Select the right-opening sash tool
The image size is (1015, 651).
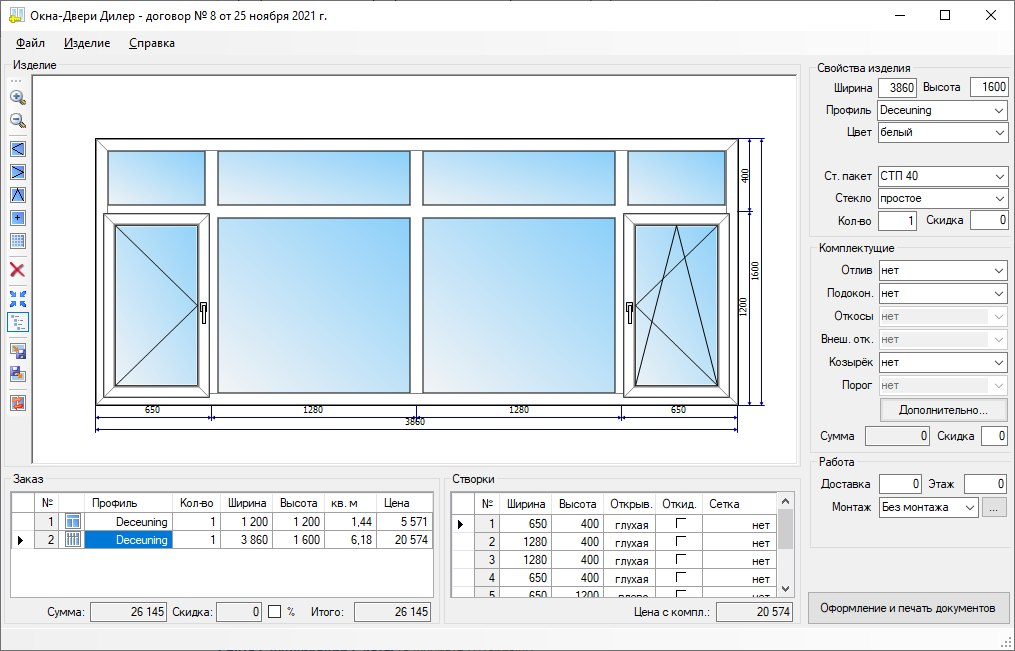pos(17,171)
